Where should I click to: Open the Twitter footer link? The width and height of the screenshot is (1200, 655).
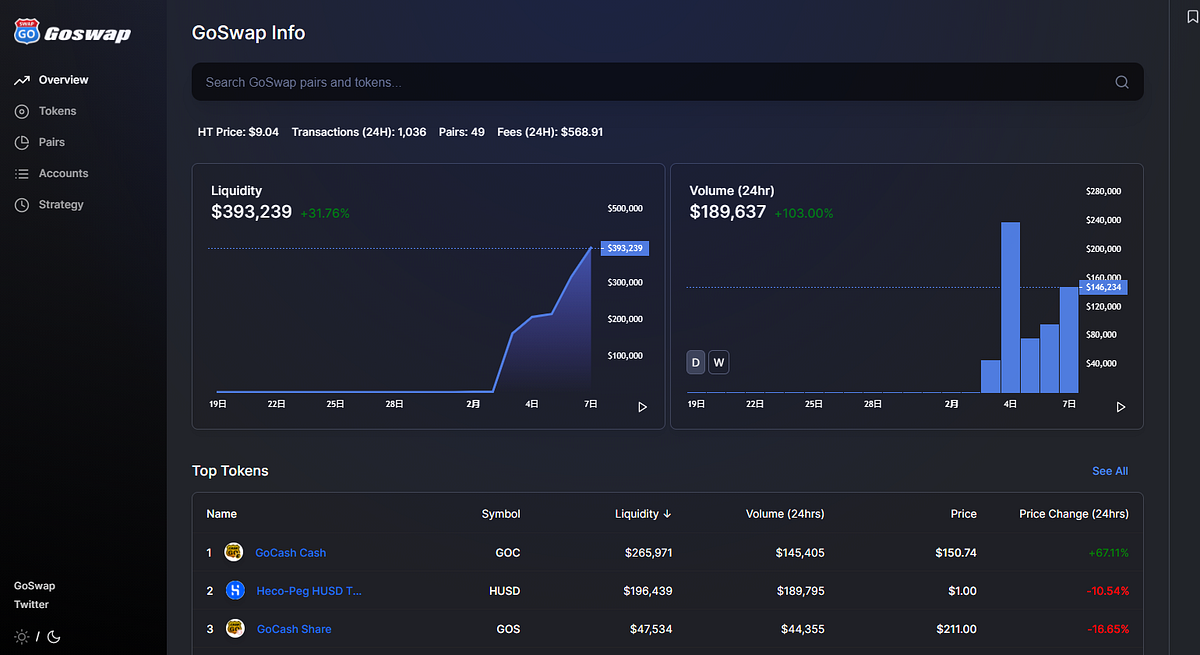pos(31,604)
